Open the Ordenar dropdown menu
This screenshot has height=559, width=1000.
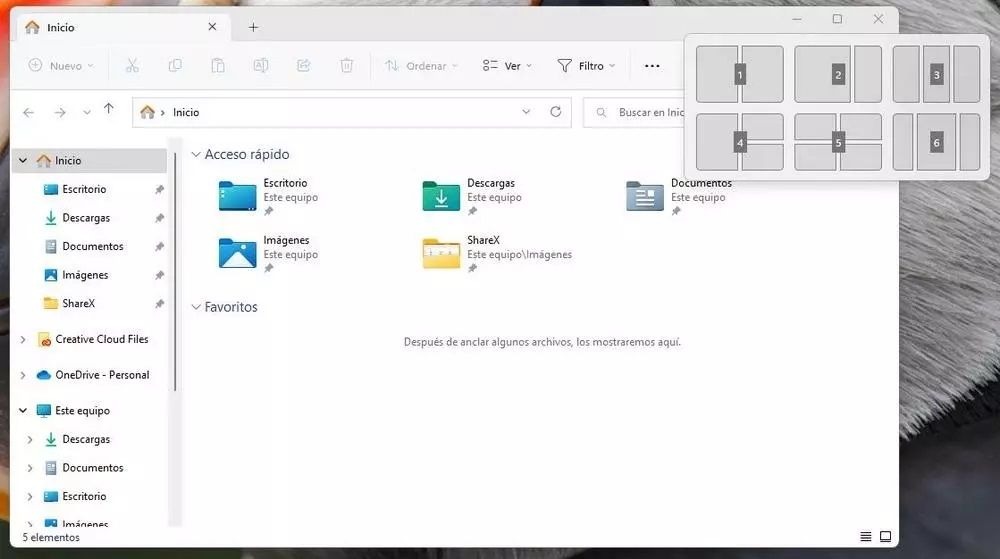421,66
